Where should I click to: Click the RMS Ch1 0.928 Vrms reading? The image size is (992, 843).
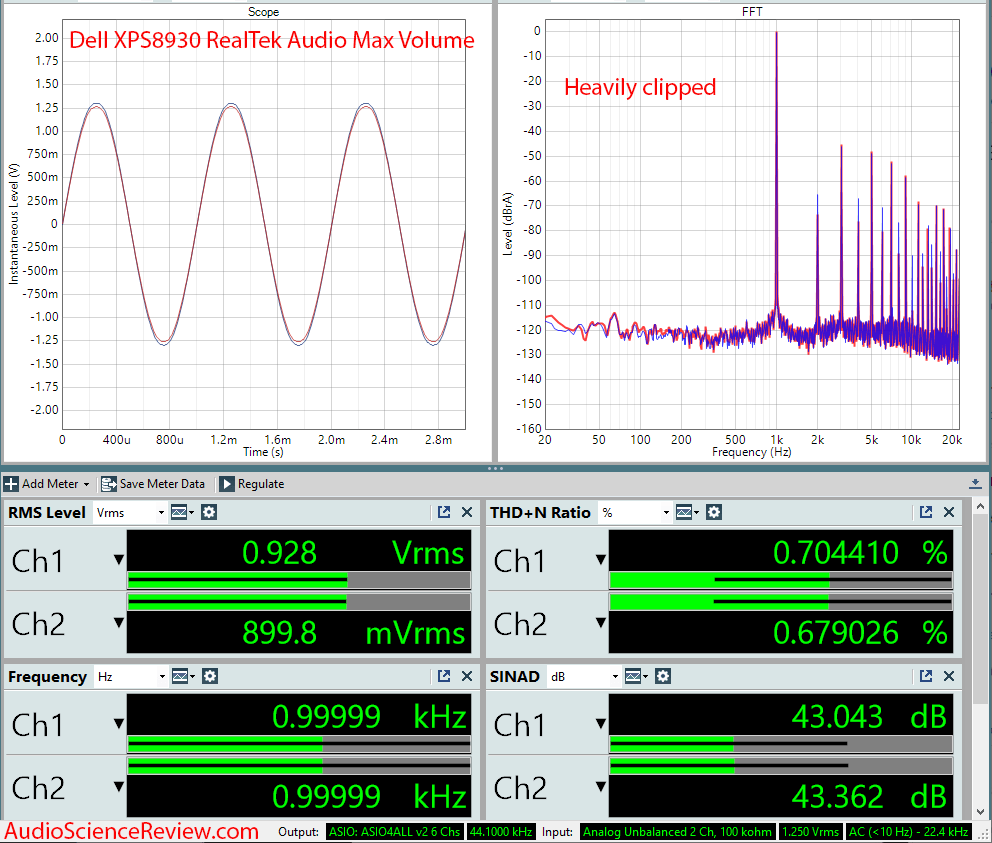(353, 553)
